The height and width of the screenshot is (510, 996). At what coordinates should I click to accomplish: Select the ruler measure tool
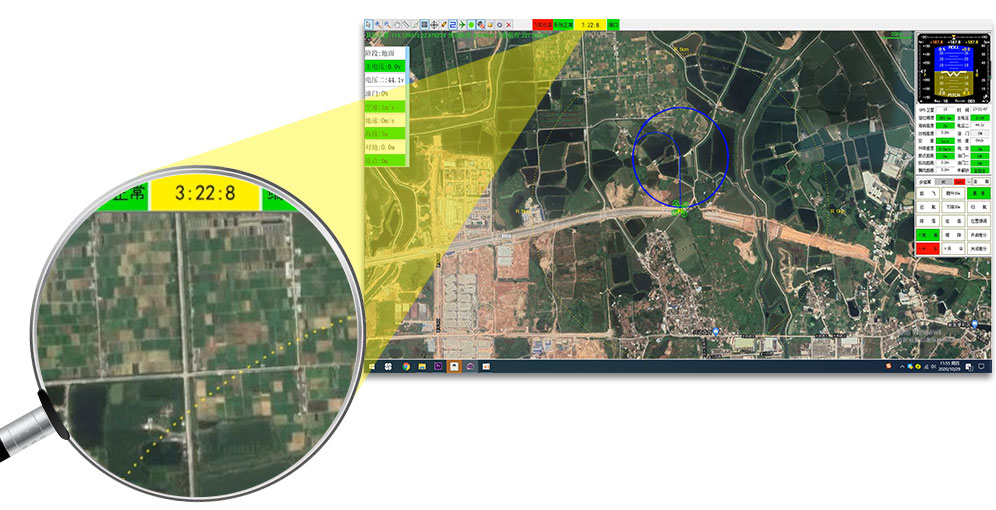tap(406, 25)
